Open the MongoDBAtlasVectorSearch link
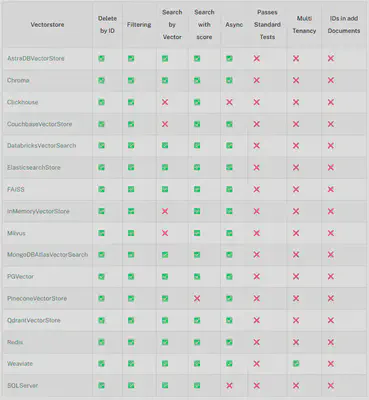Screen dimensions: 369x400 pos(48,255)
